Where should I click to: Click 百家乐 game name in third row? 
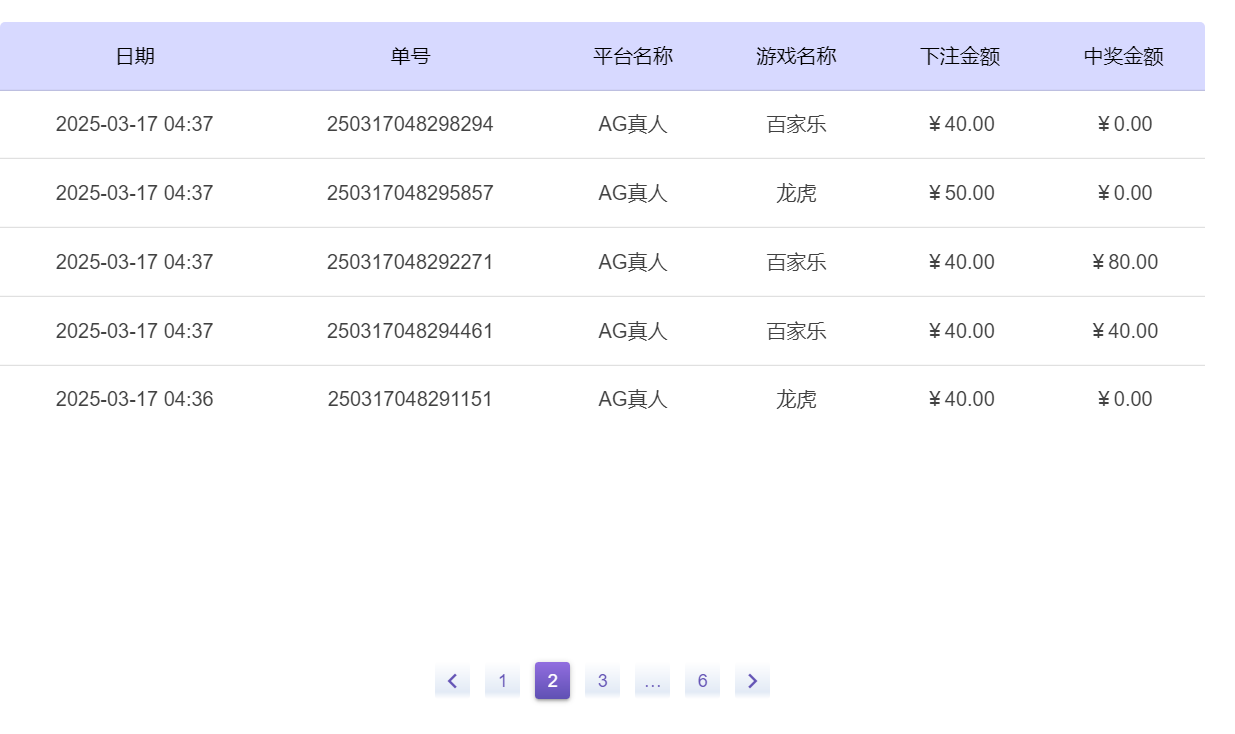(797, 261)
